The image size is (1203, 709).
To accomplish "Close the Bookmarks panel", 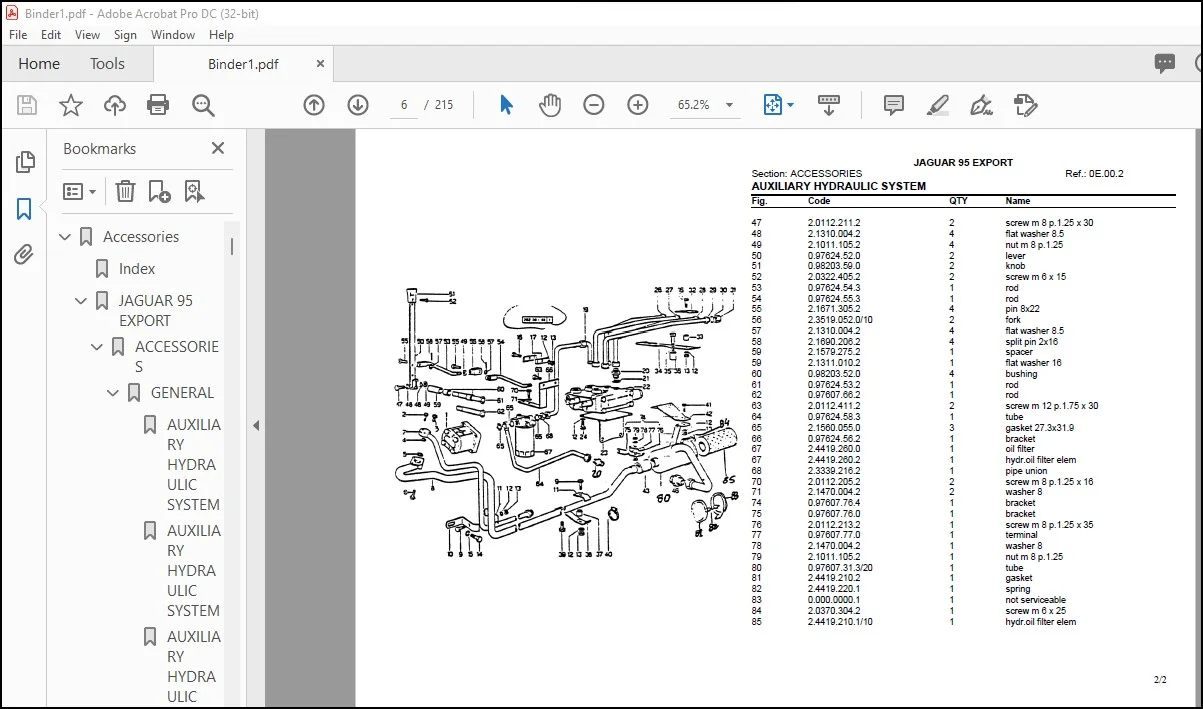I will pyautogui.click(x=218, y=148).
